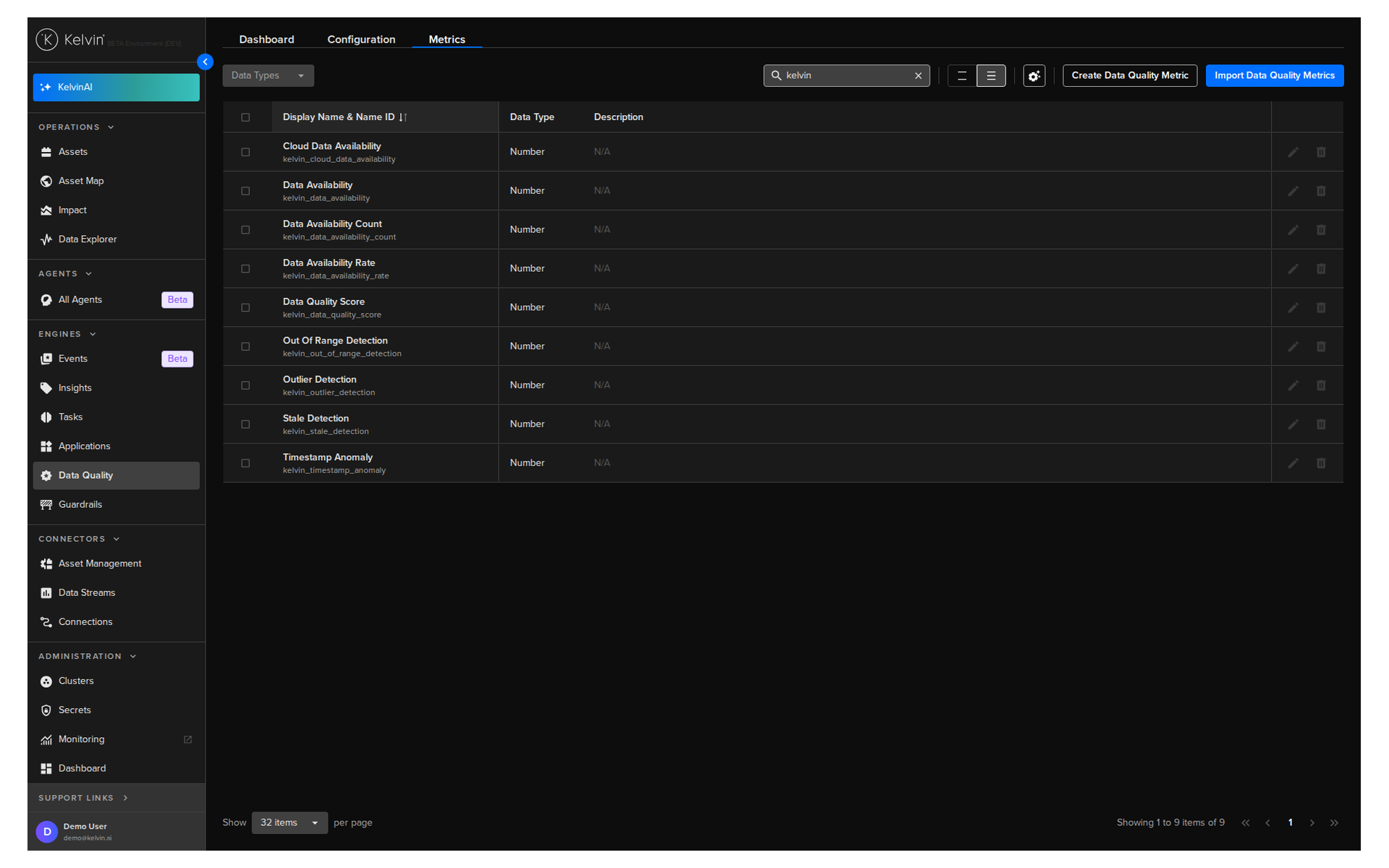Click Import Data Quality Metrics button

click(x=1275, y=76)
